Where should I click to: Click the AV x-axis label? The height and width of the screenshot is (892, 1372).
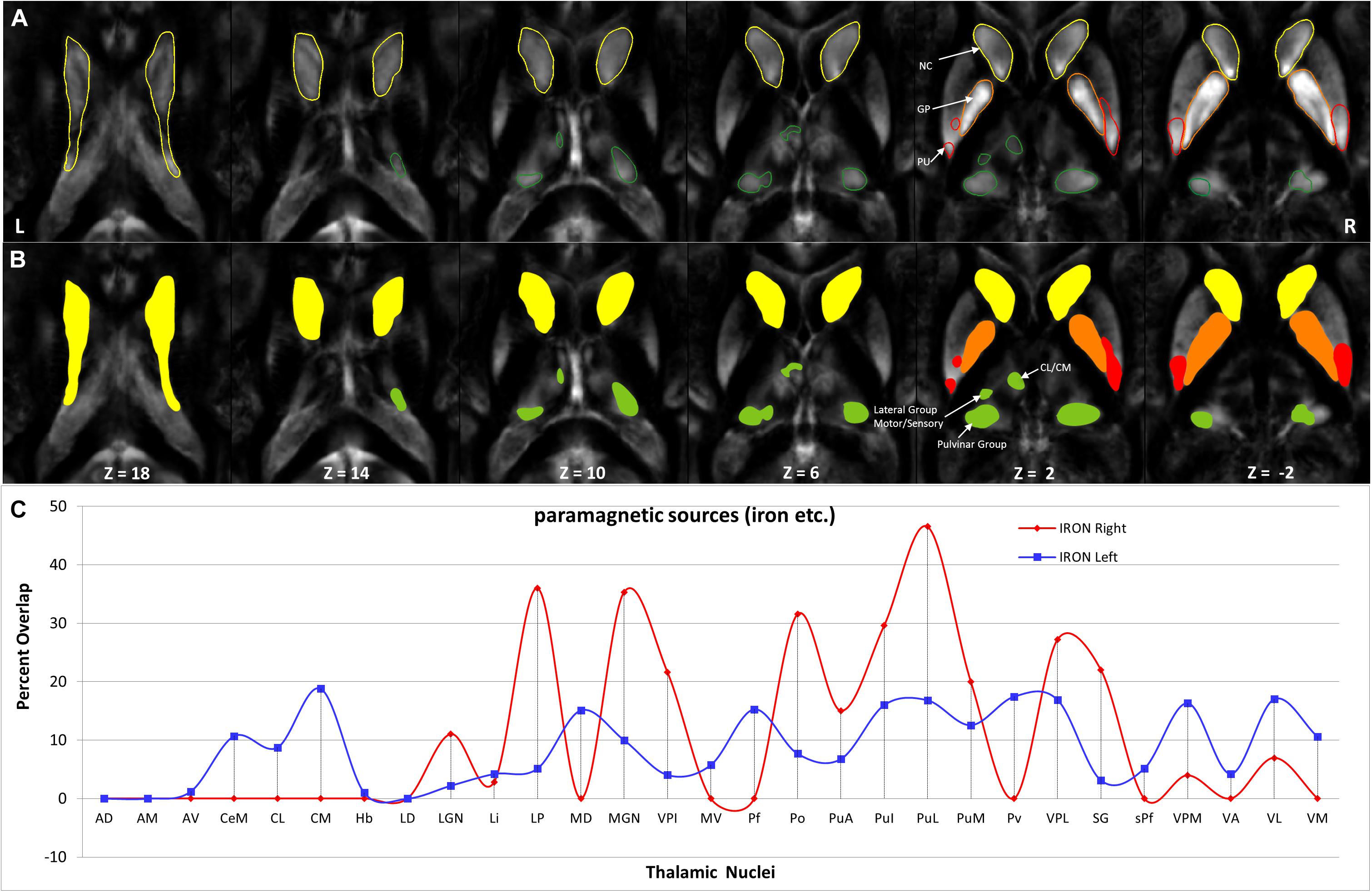coord(190,818)
